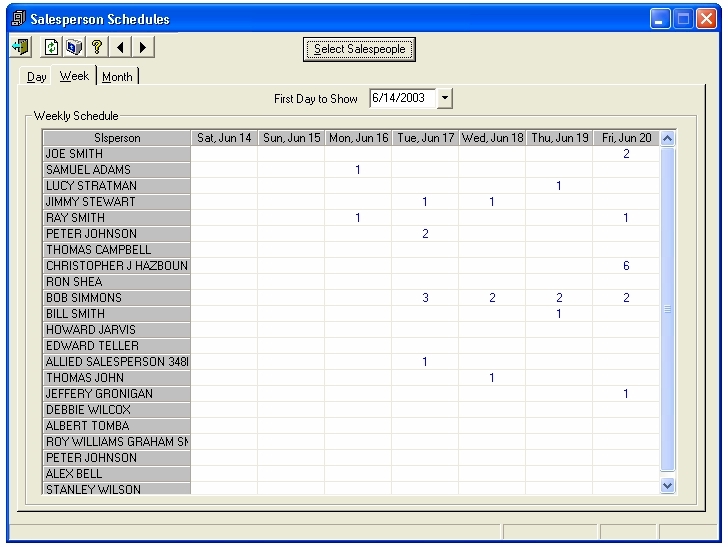Click the Salesperson Schedules title bar icon
This screenshot has height=547, width=728.
tap(19, 19)
